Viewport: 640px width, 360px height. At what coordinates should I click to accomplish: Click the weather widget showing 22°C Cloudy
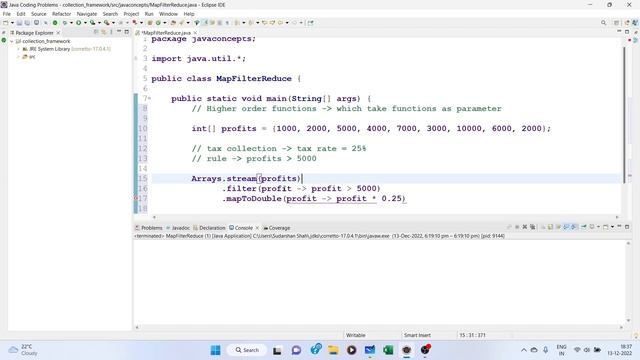pyautogui.click(x=24, y=350)
